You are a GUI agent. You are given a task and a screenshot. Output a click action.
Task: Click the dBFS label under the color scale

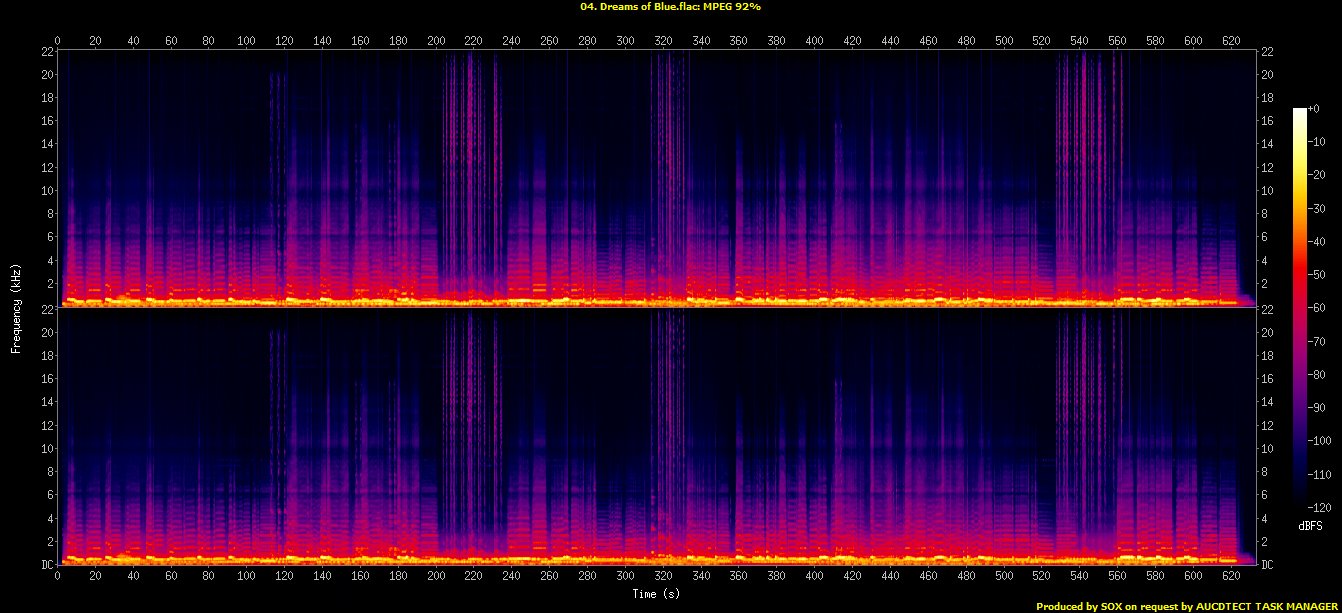(x=1310, y=525)
